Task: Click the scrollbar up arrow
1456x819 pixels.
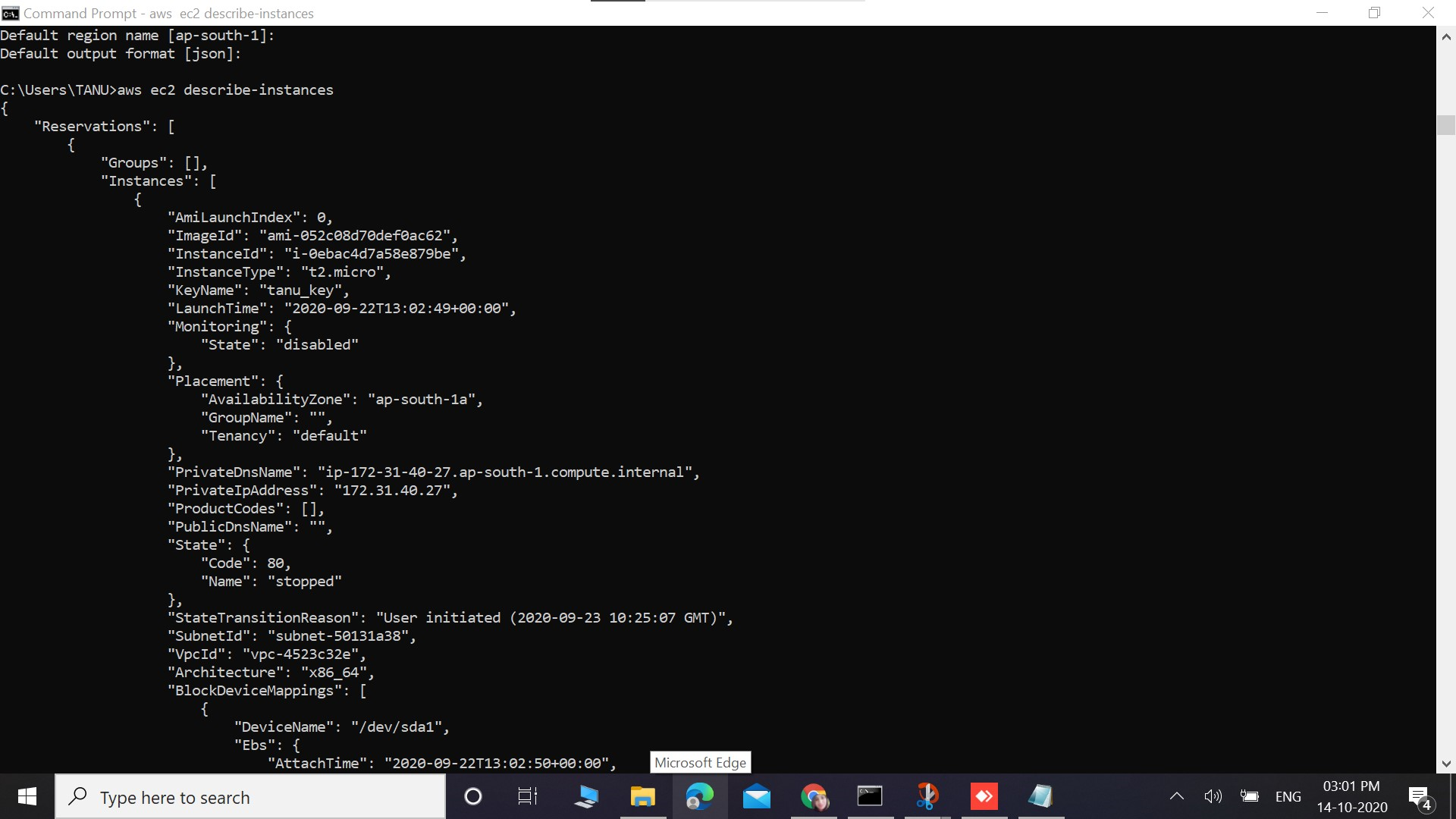Action: [x=1445, y=36]
